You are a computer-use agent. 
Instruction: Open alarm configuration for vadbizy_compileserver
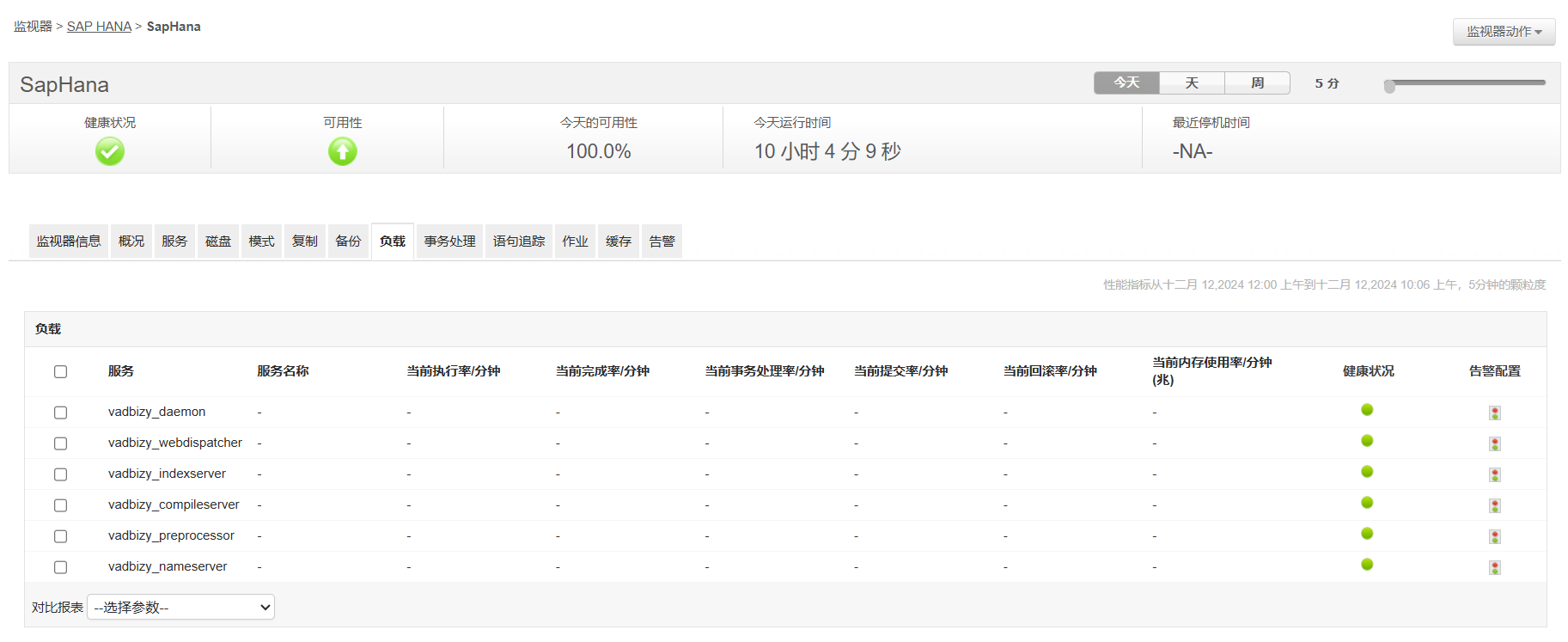click(x=1495, y=506)
